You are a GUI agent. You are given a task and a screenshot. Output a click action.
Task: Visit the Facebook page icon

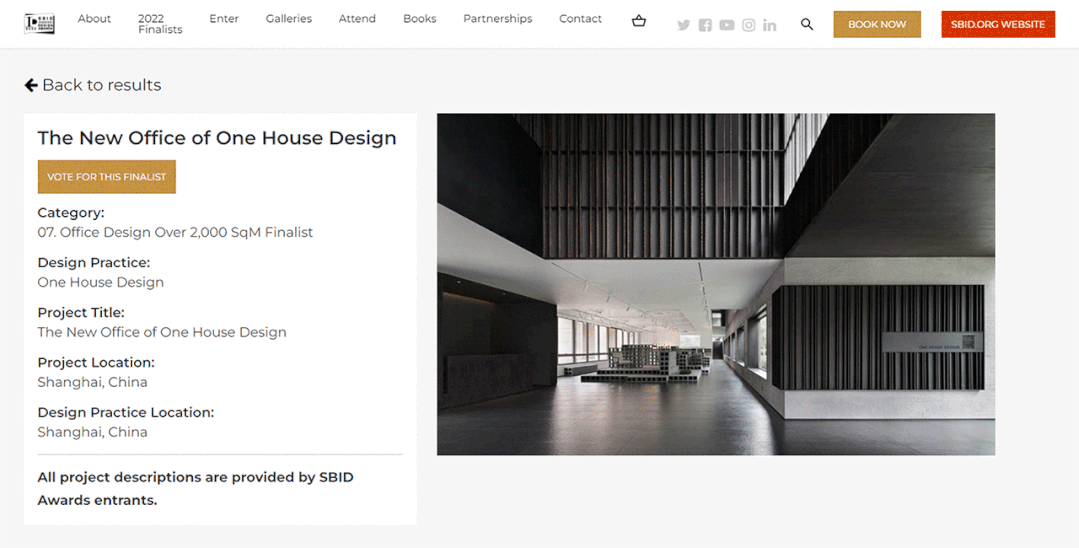point(705,25)
